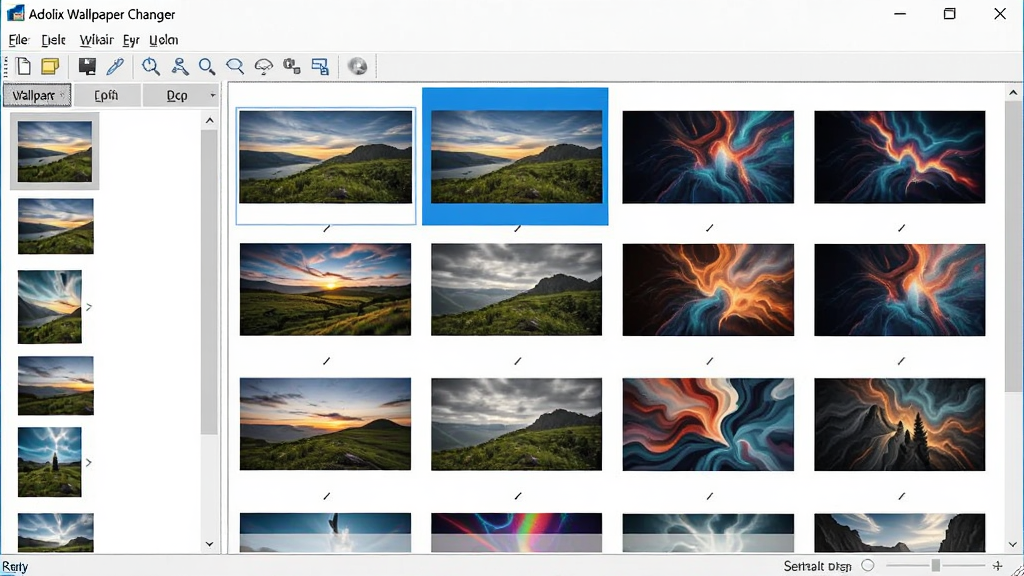The width and height of the screenshot is (1024, 576).
Task: Open the menu between File and Wikair
Action: coord(54,40)
